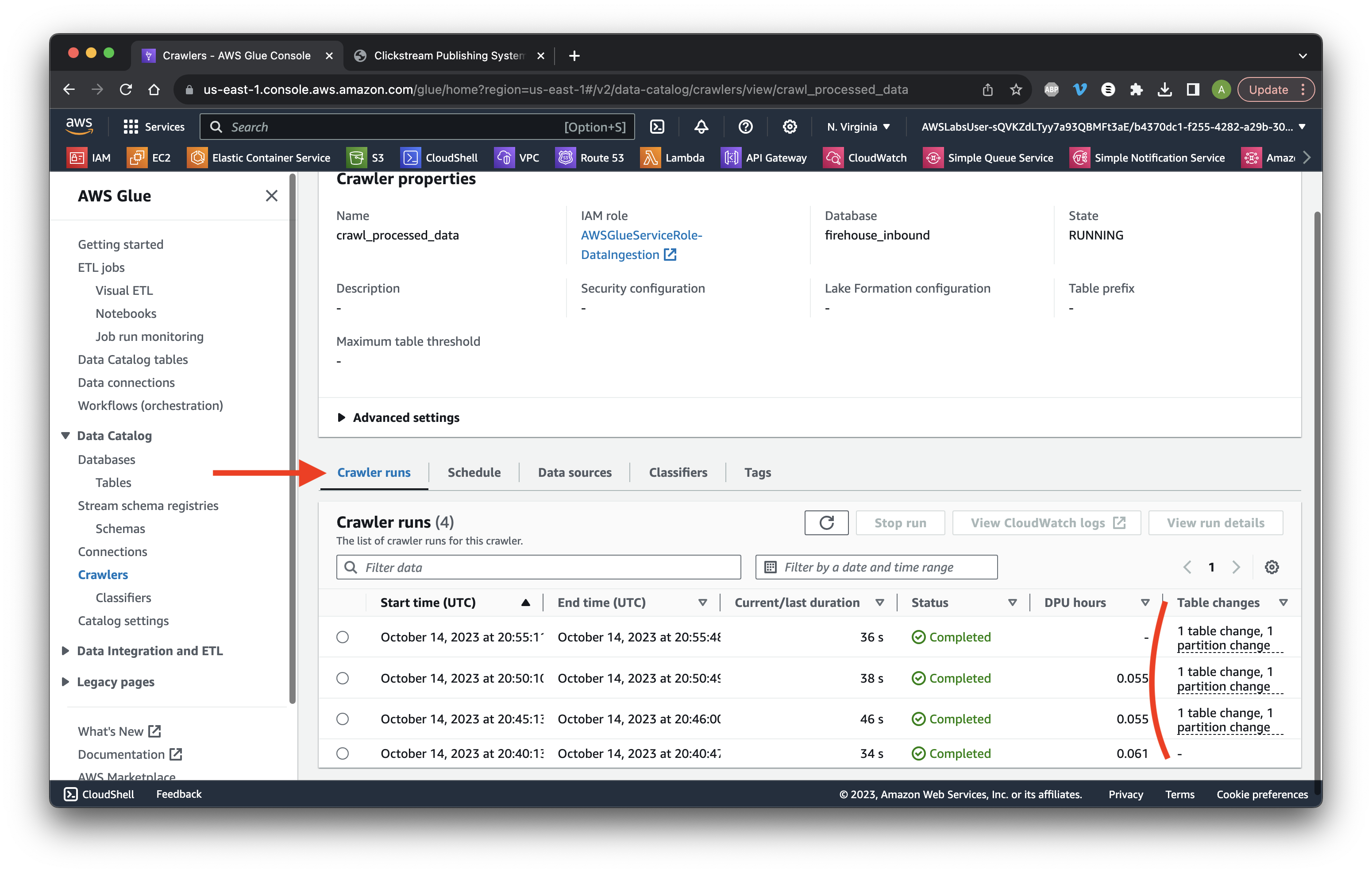Screen dimensions: 1372x873
Task: Open API Gateway shortcut
Action: pyautogui.click(x=763, y=158)
